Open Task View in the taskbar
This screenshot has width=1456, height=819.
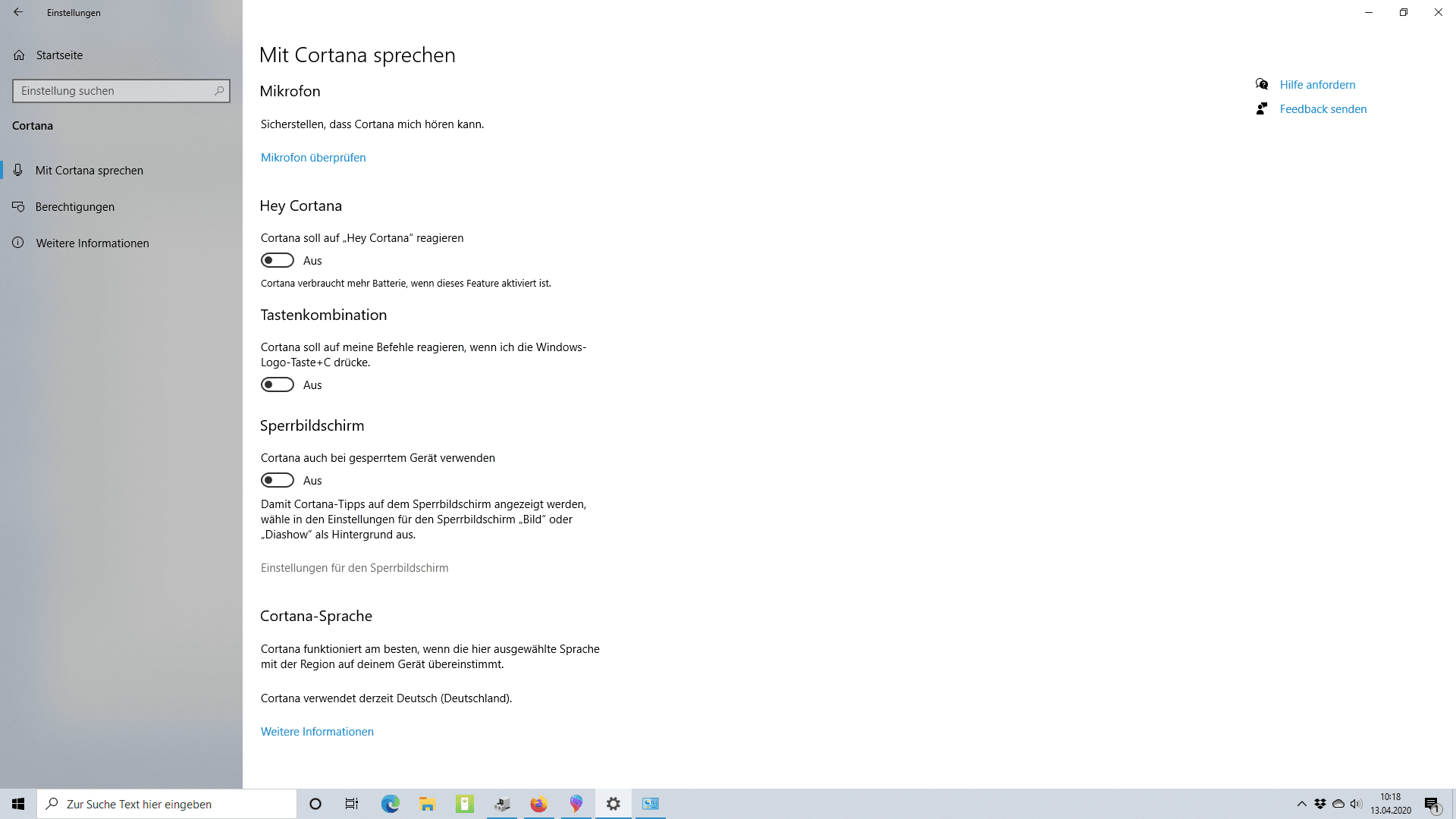tap(352, 804)
